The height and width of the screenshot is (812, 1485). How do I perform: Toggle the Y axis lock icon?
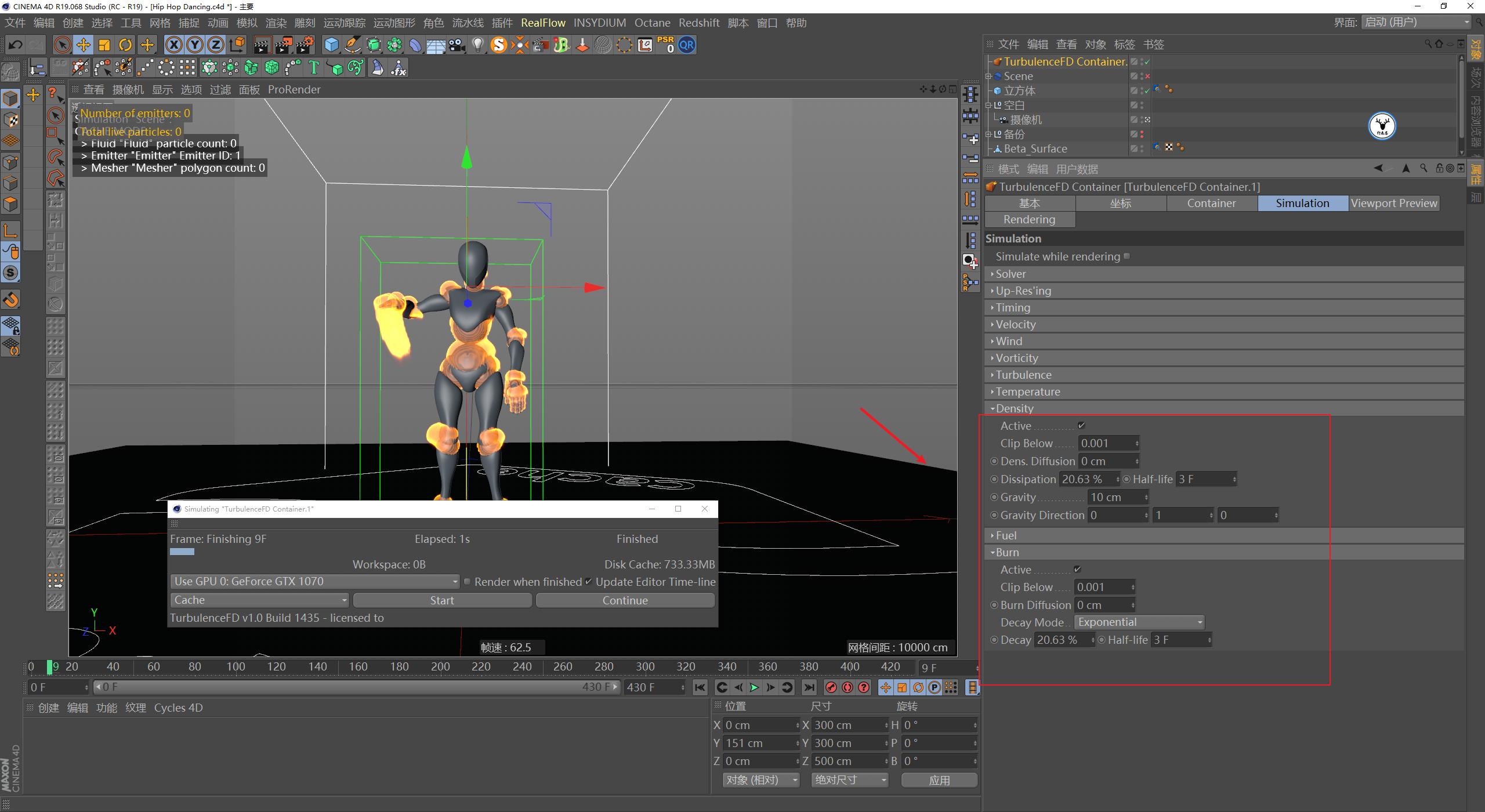point(195,45)
